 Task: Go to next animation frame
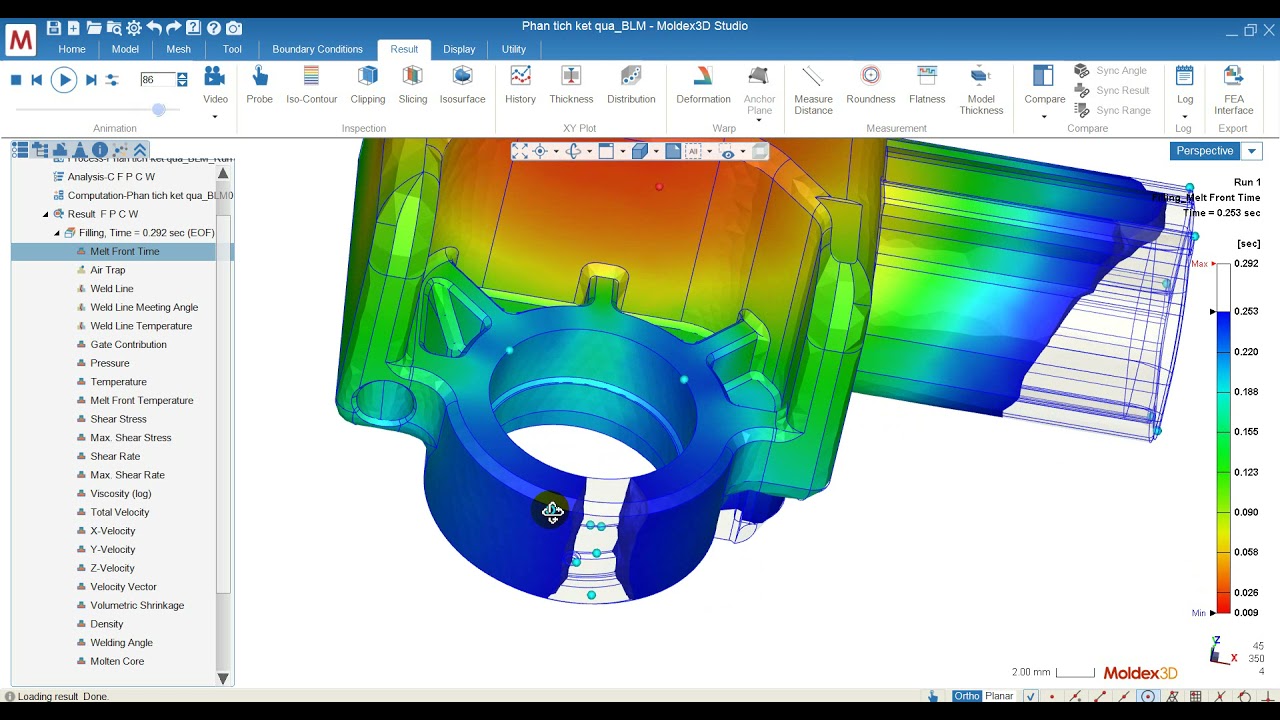click(x=91, y=80)
